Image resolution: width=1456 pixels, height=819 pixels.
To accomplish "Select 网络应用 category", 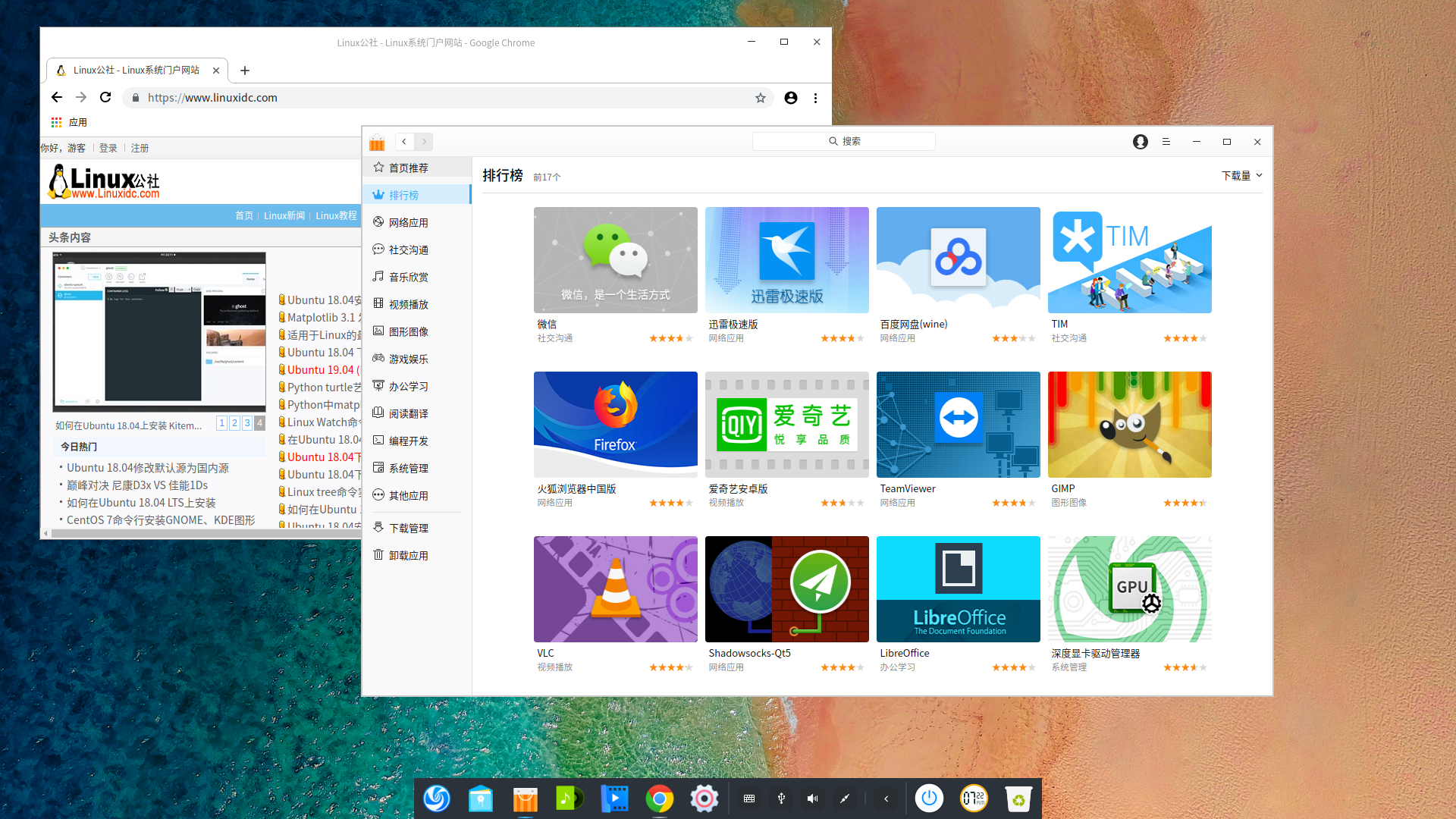I will [416, 222].
